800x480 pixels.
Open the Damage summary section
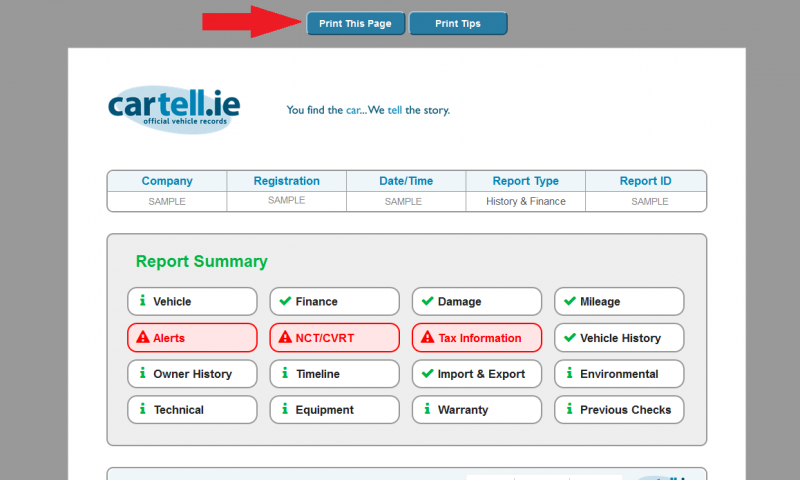[477, 301]
